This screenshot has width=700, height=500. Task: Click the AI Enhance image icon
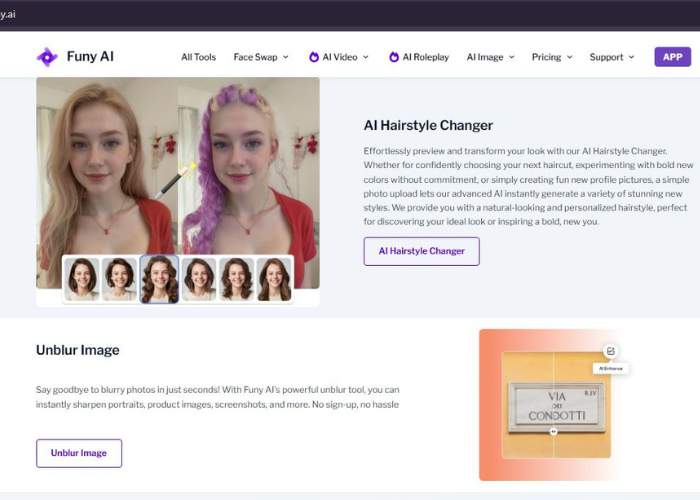(x=610, y=351)
